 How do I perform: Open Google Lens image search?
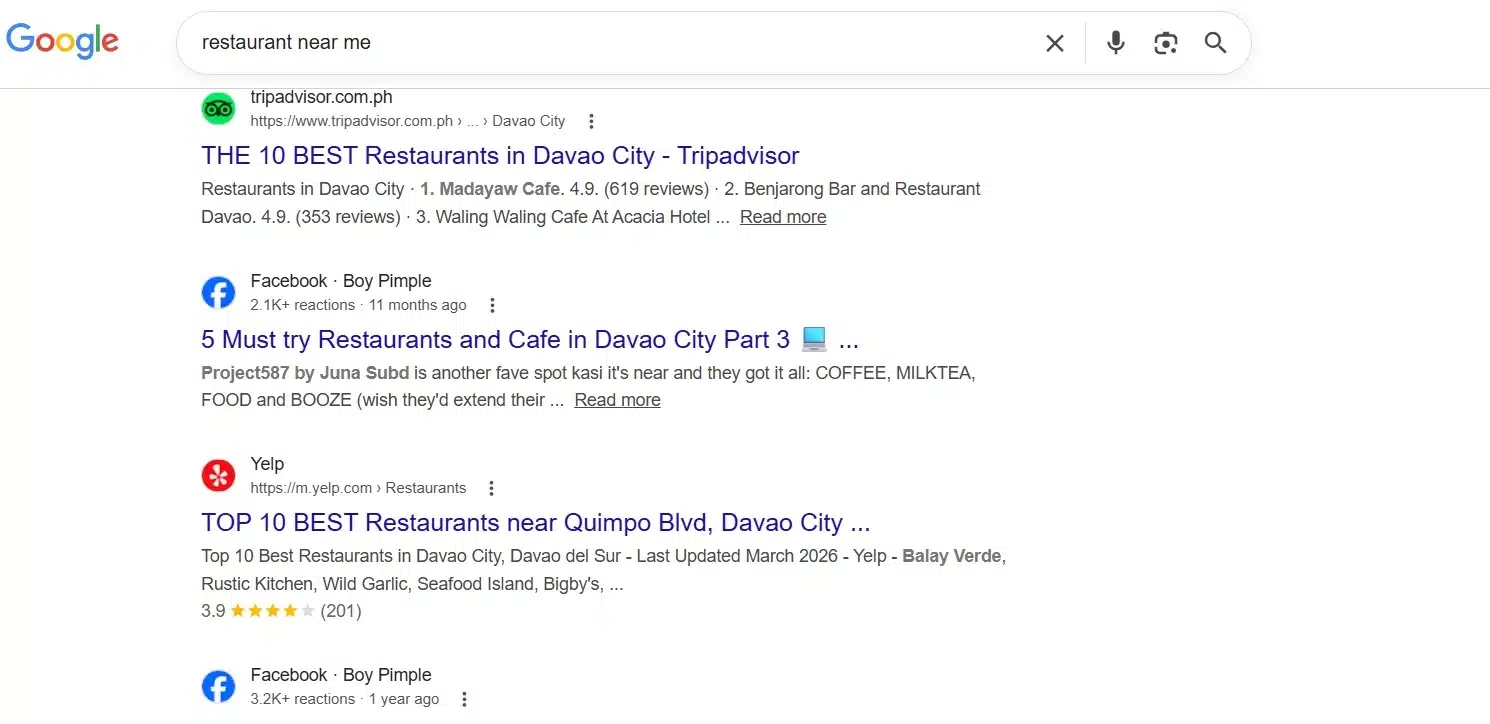(x=1165, y=43)
